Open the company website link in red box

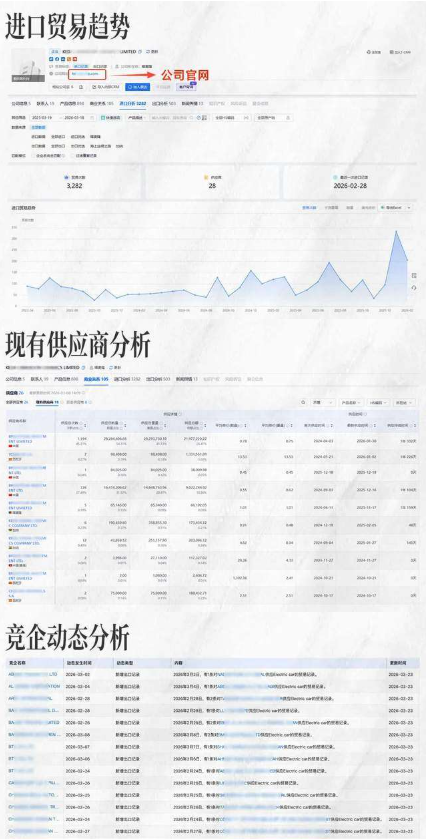[x=86, y=74]
